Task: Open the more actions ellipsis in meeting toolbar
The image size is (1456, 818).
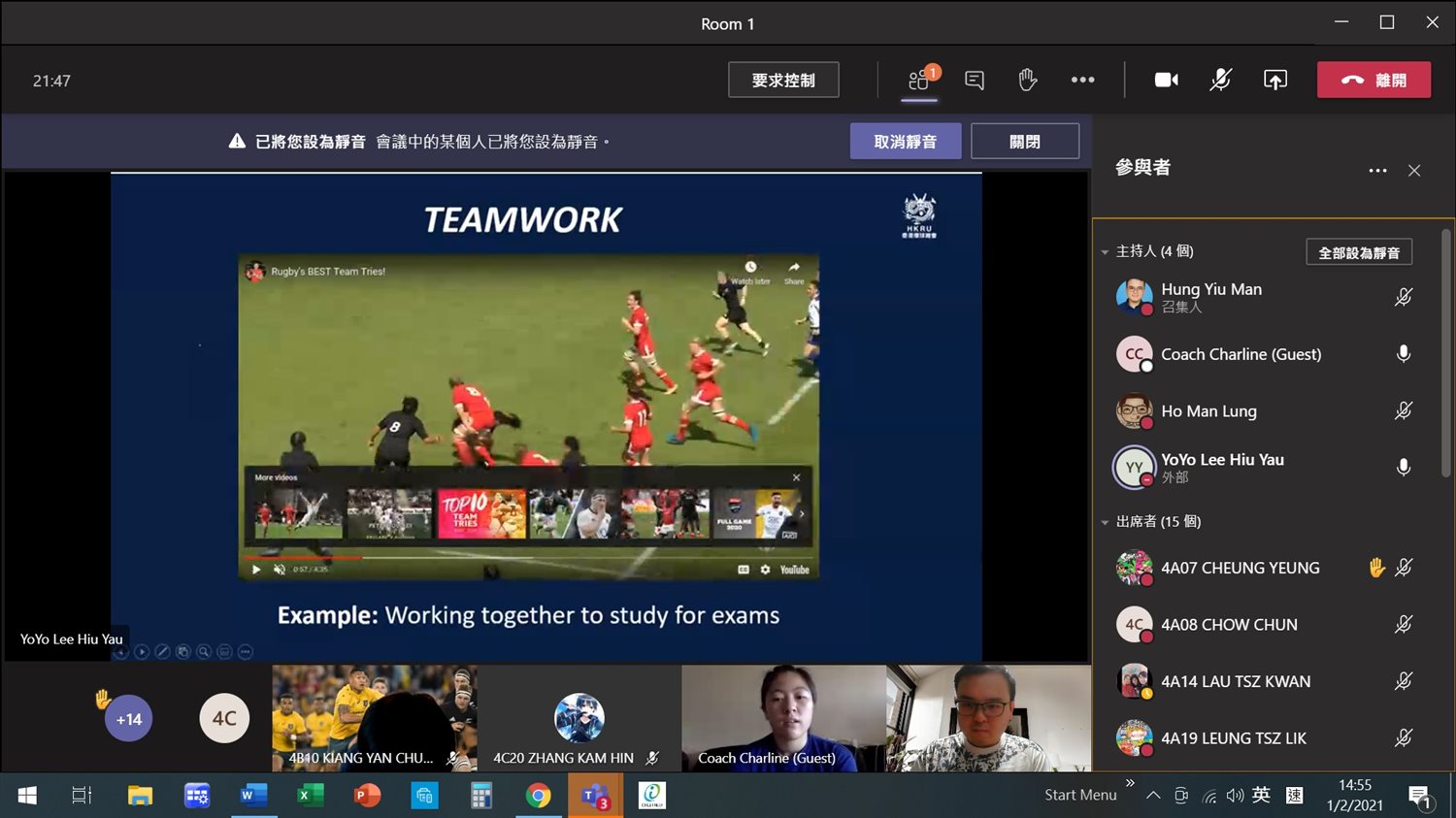Action: (x=1082, y=81)
